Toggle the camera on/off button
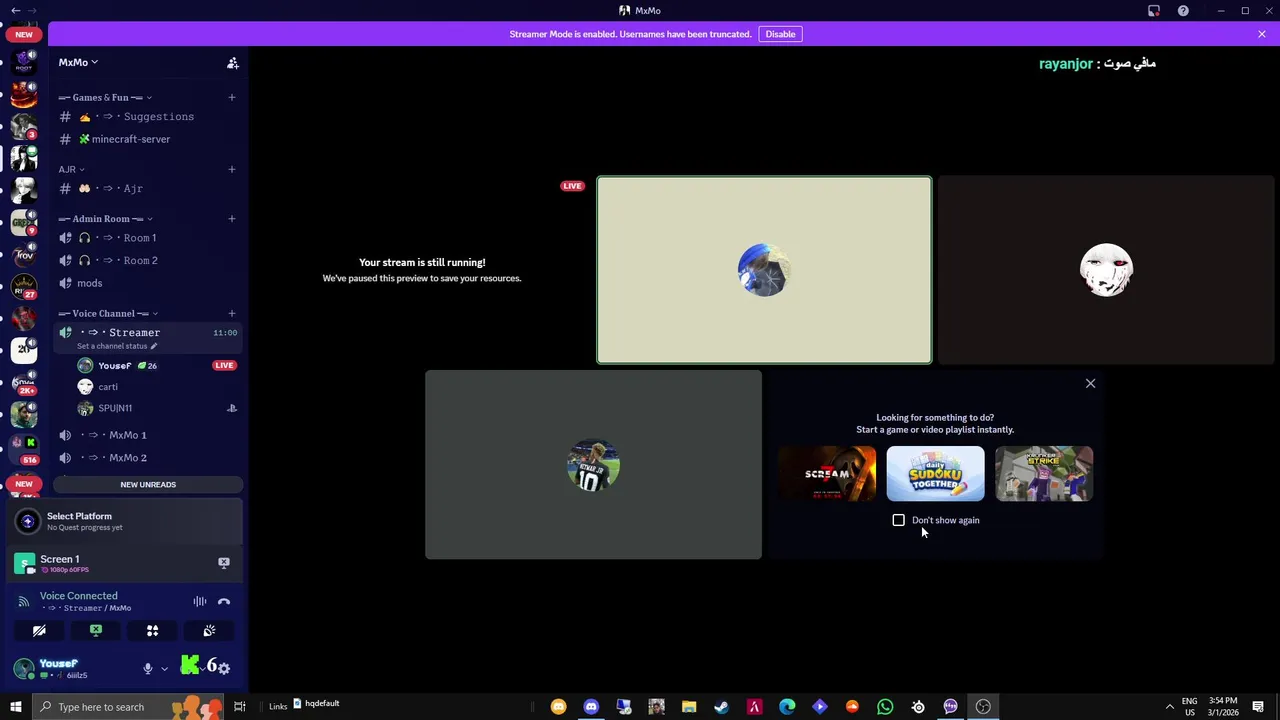 [x=39, y=631]
